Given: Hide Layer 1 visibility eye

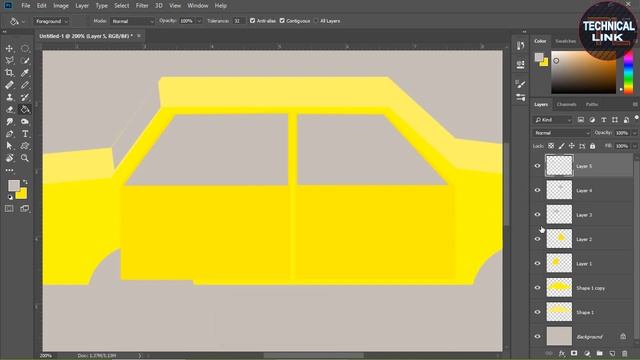Looking at the screenshot, I should pyautogui.click(x=537, y=264).
